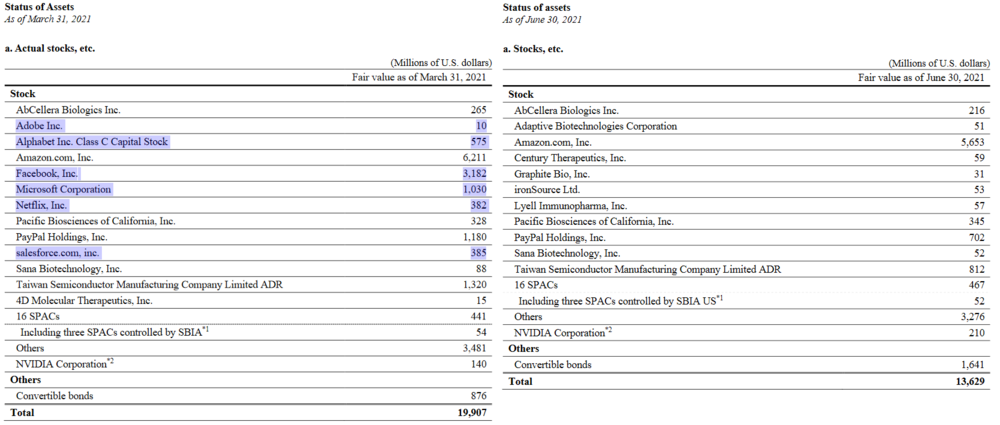Select Adaptive Biotechnologies Corporation in June table
1000x425 pixels.
tap(595, 126)
